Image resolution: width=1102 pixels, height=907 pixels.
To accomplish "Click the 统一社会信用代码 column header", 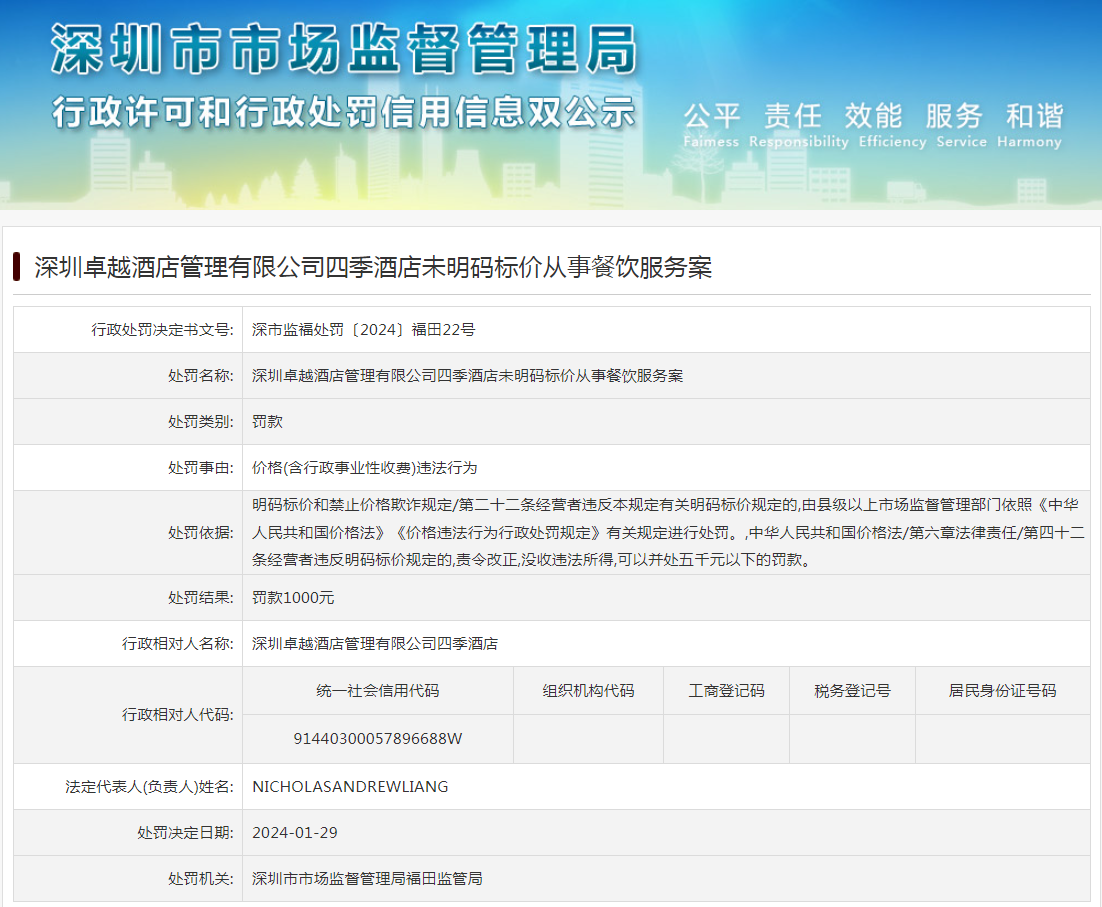I will click(377, 690).
